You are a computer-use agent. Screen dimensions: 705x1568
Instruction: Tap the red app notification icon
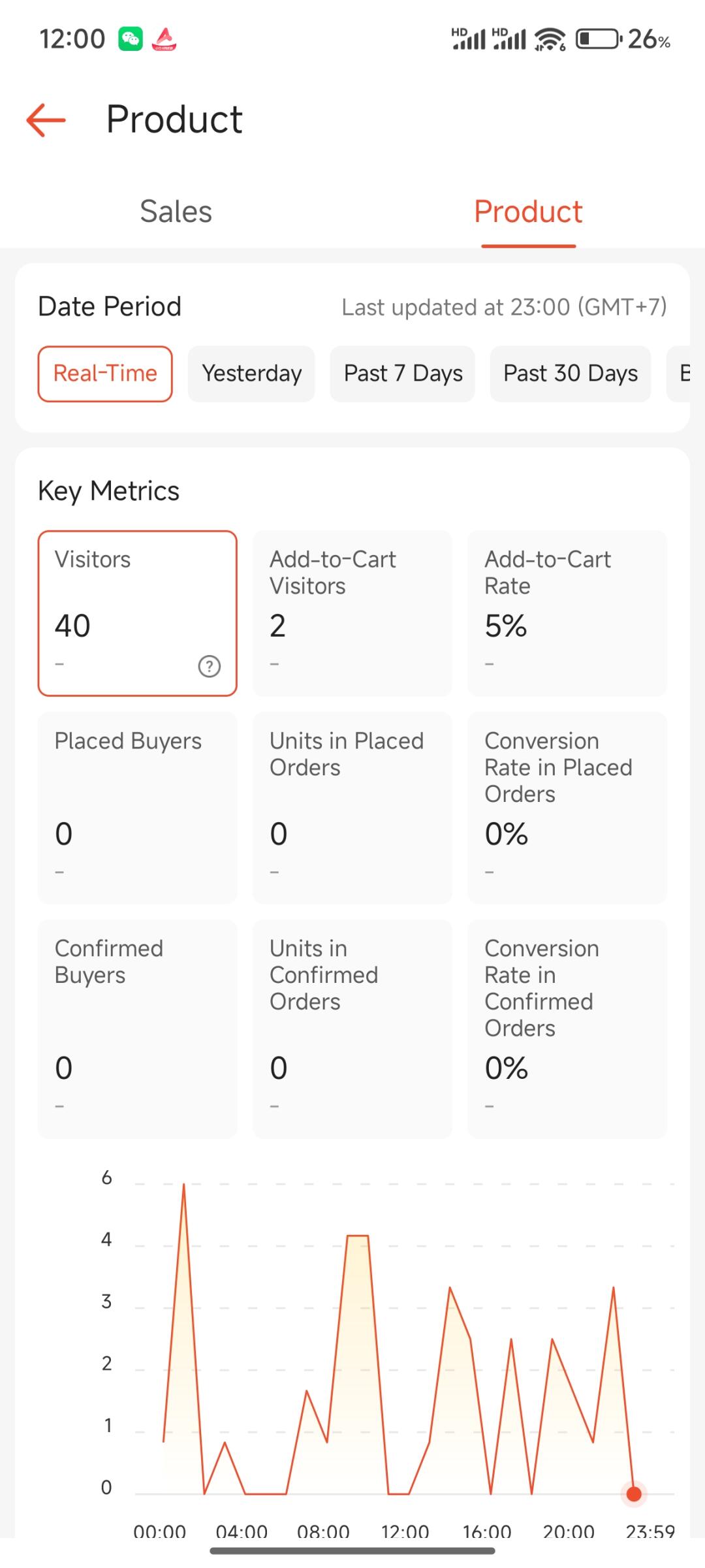(164, 39)
